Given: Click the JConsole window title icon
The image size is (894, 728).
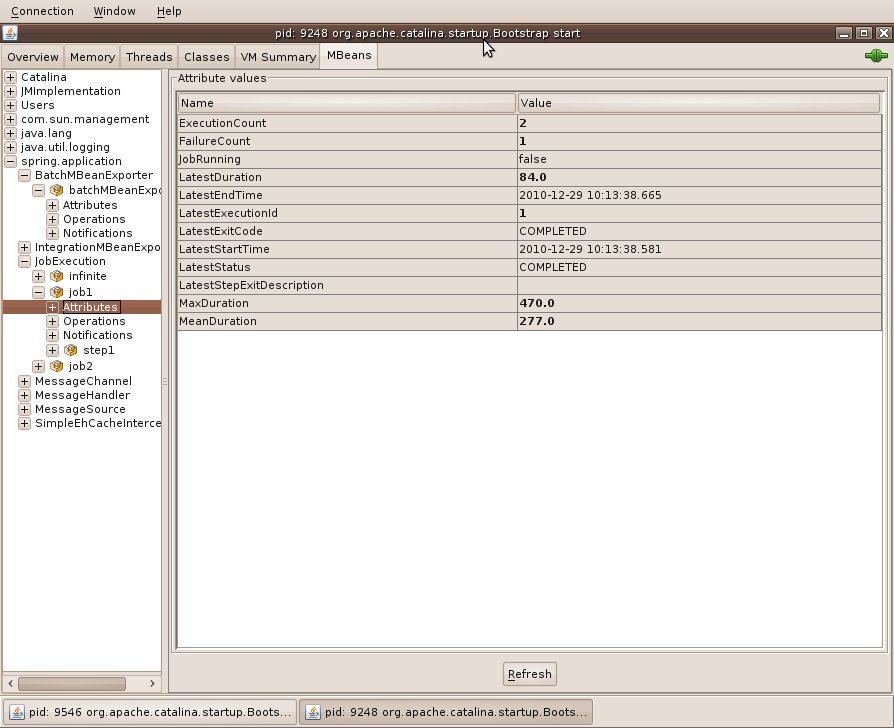Looking at the screenshot, I should [10, 33].
